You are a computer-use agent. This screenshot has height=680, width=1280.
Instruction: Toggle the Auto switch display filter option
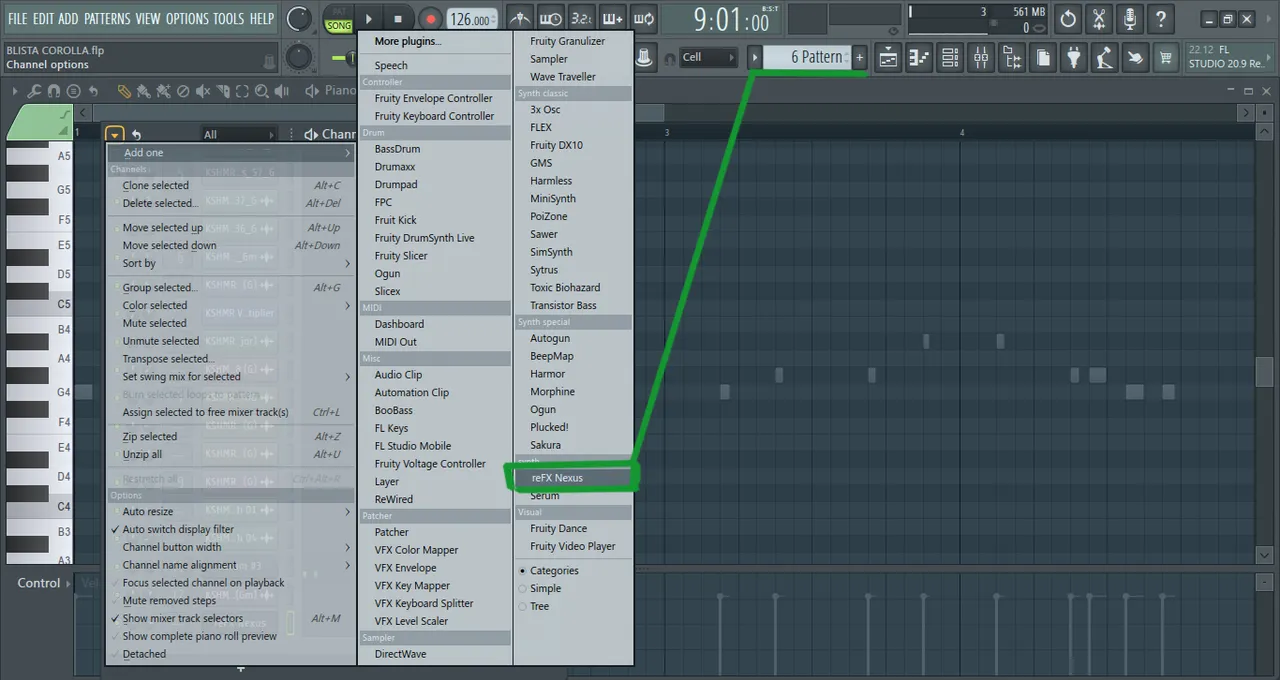point(178,529)
